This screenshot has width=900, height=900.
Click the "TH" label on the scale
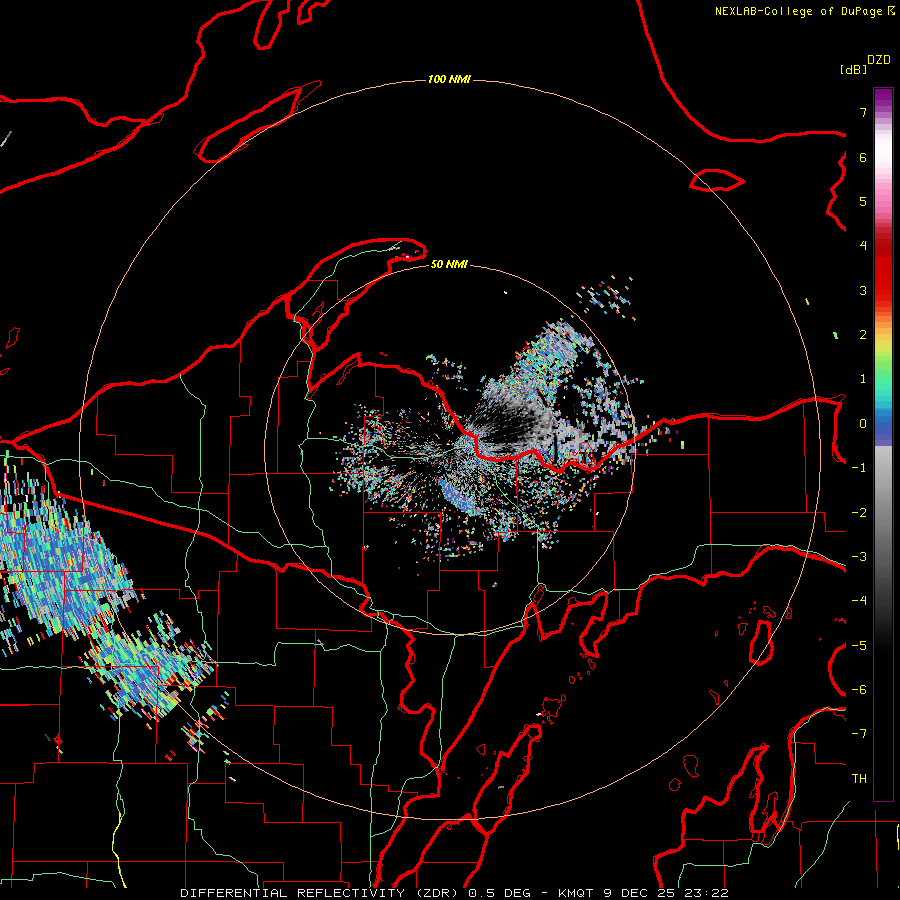(x=859, y=778)
